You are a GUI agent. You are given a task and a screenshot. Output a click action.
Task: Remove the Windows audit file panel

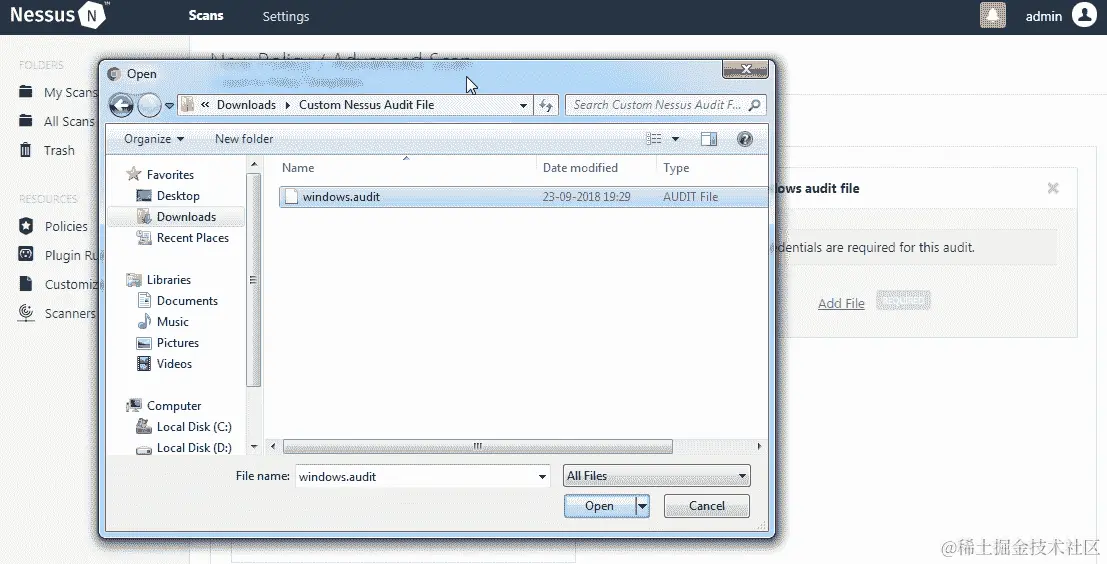[x=1053, y=188]
